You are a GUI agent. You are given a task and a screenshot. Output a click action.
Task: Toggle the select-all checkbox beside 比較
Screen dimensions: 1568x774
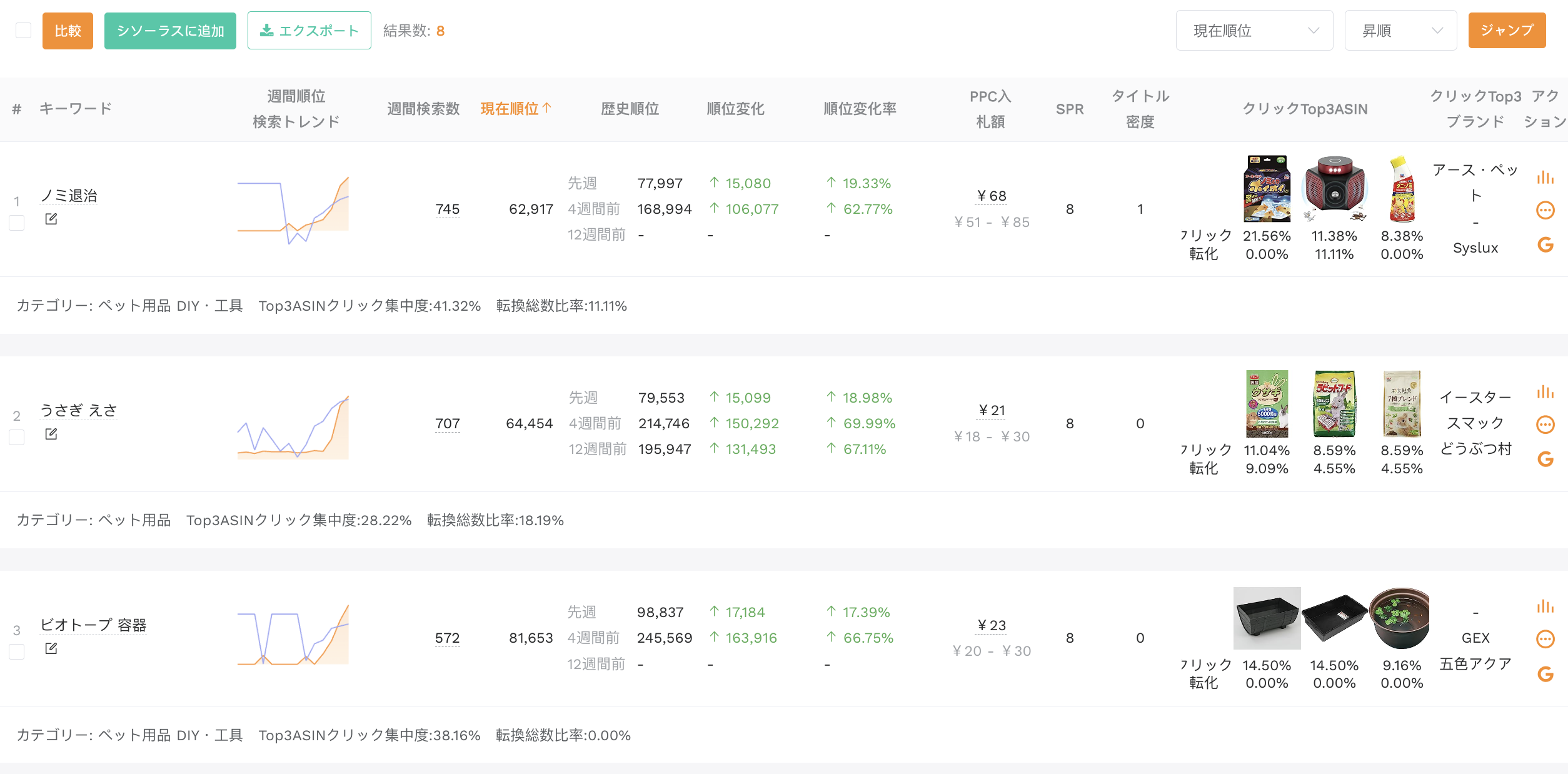coord(23,31)
